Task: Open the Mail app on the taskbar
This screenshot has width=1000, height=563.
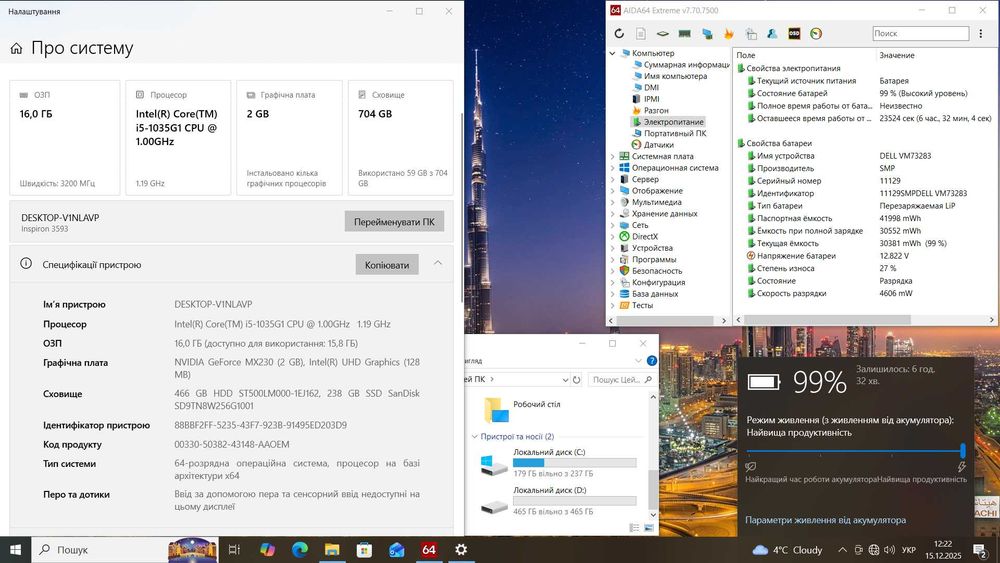Action: [x=396, y=550]
